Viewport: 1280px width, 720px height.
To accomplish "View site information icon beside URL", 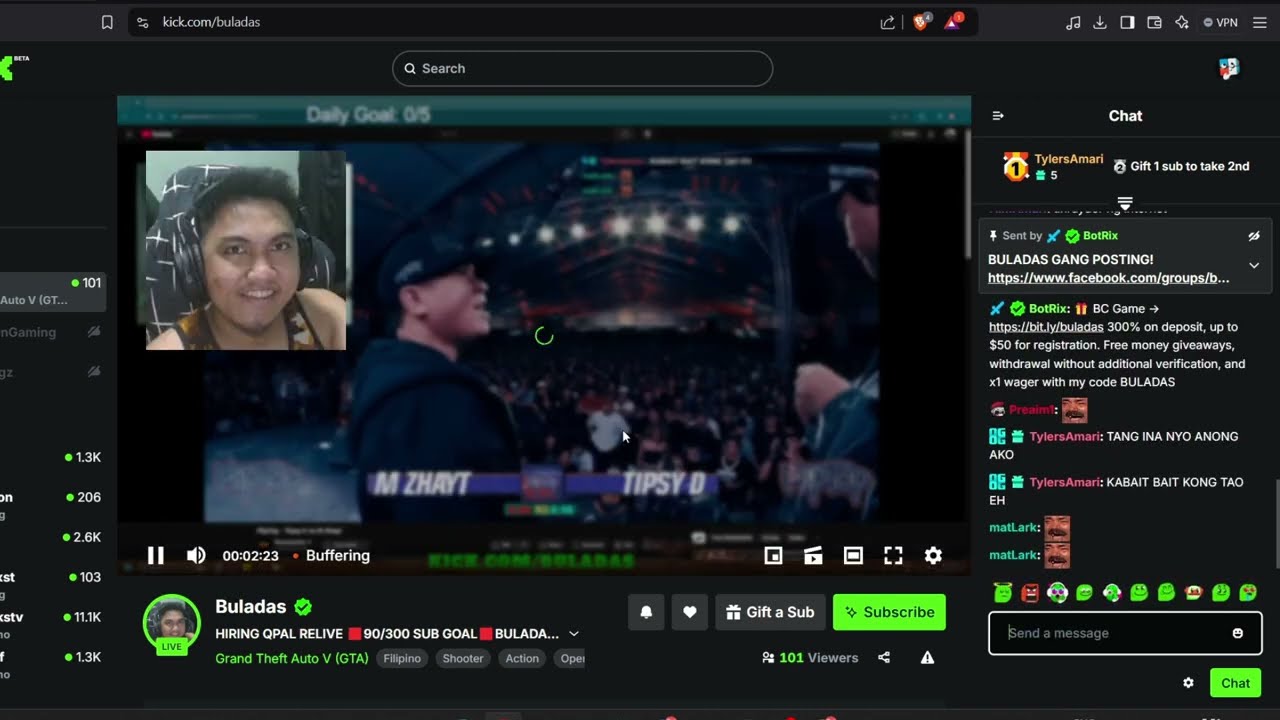I will click(142, 22).
